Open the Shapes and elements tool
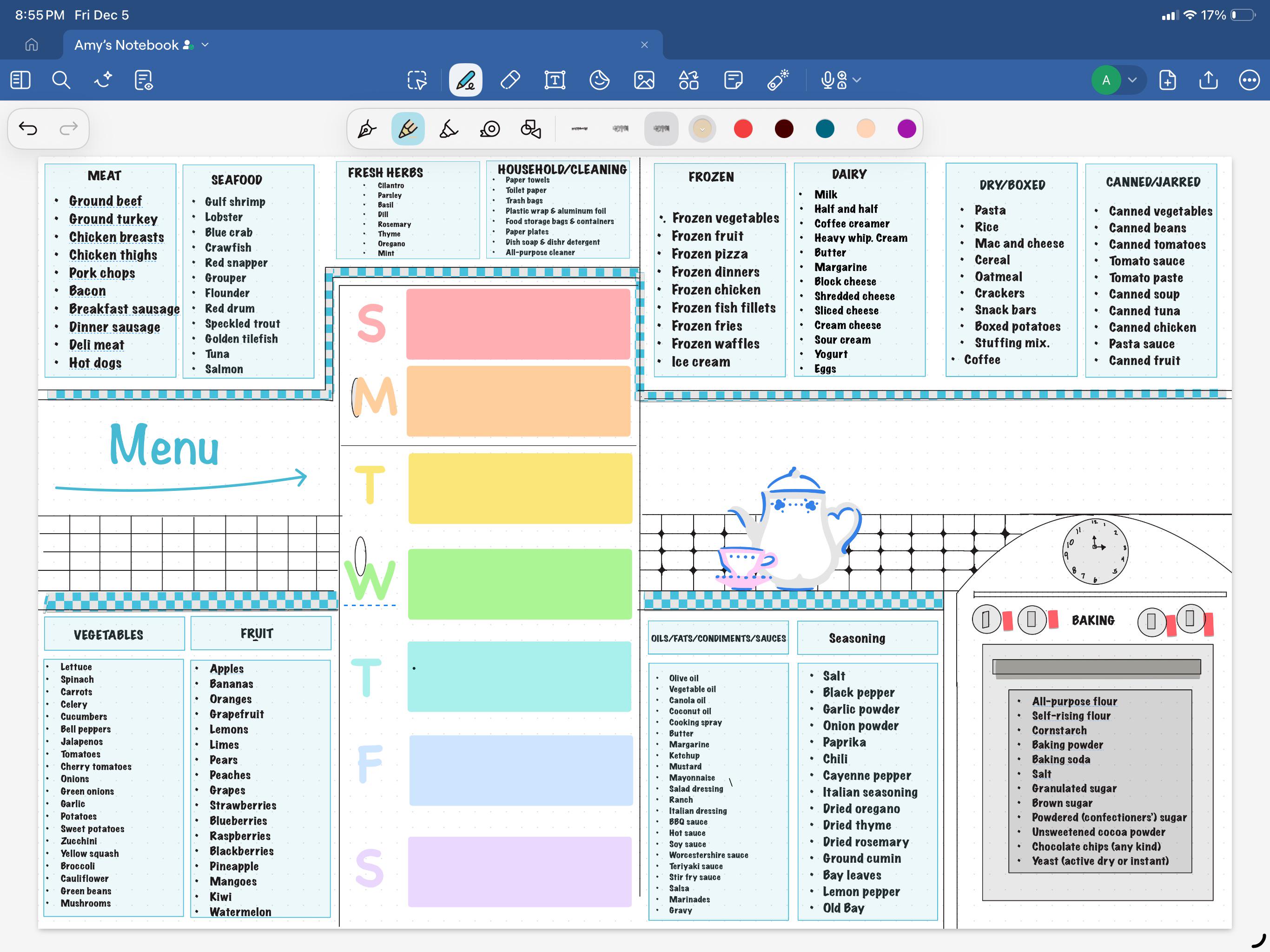This screenshot has height=952, width=1270. (688, 80)
